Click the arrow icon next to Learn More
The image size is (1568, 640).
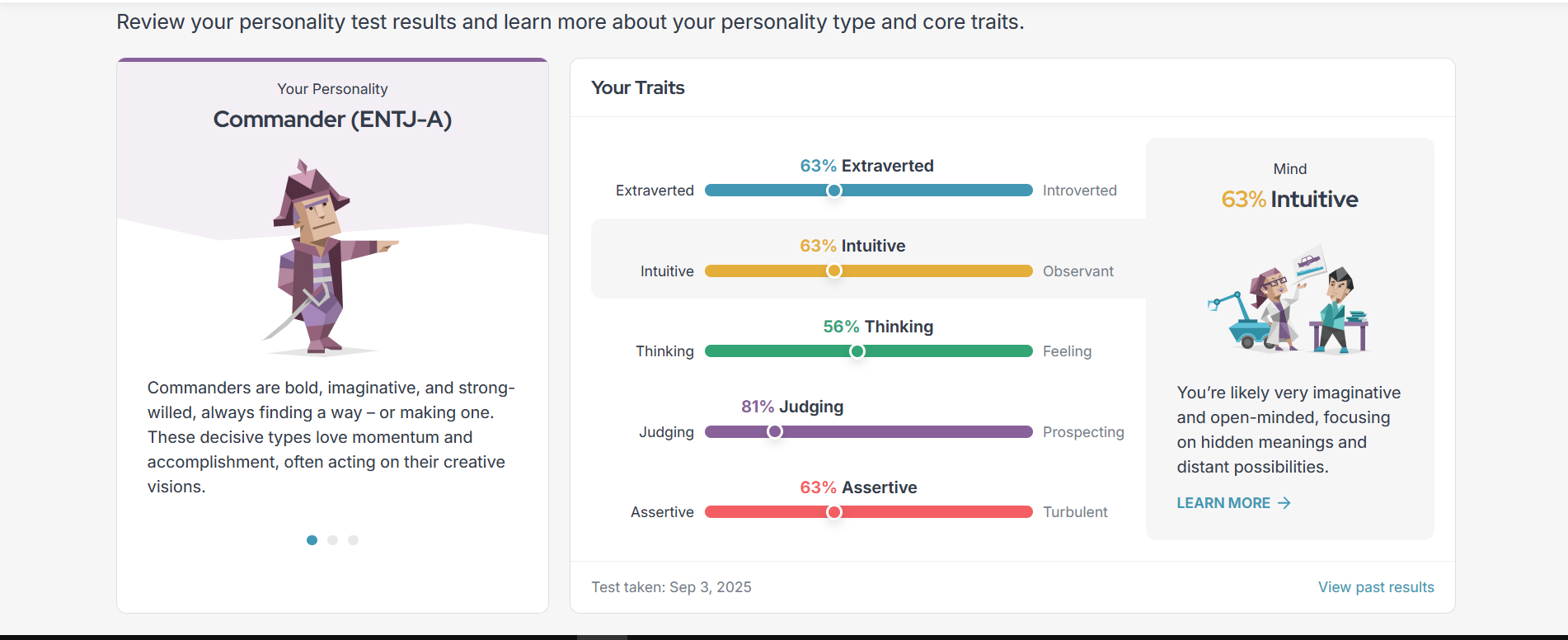(1284, 503)
